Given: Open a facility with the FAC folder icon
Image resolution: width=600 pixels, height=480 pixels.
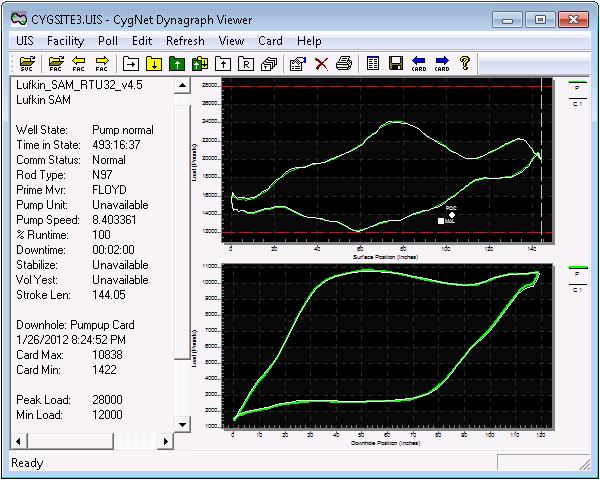Looking at the screenshot, I should click(x=56, y=64).
